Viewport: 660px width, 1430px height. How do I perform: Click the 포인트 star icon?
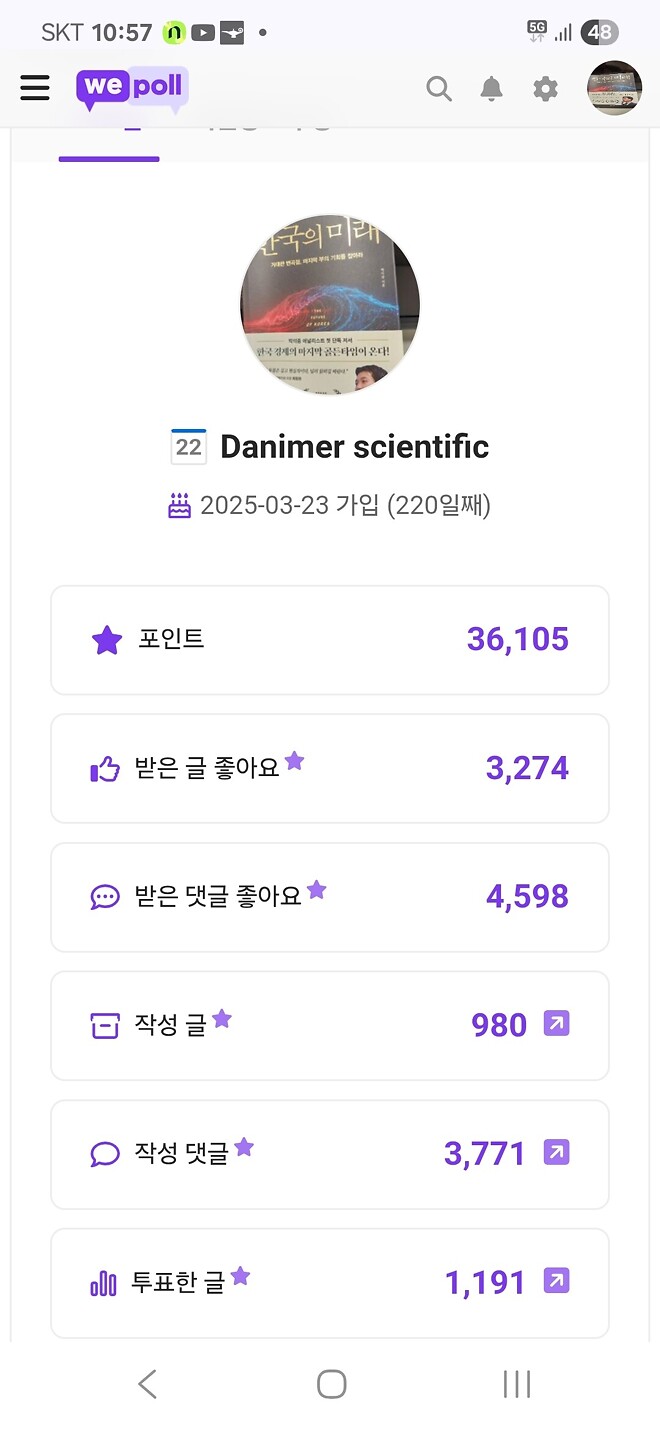point(106,639)
